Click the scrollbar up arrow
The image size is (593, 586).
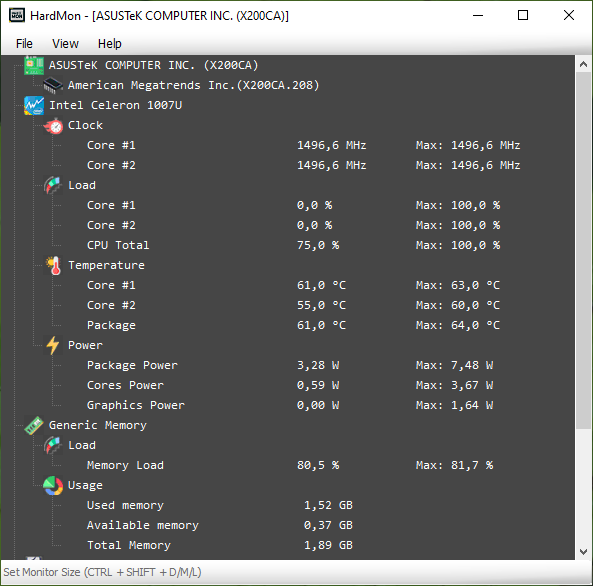point(584,64)
